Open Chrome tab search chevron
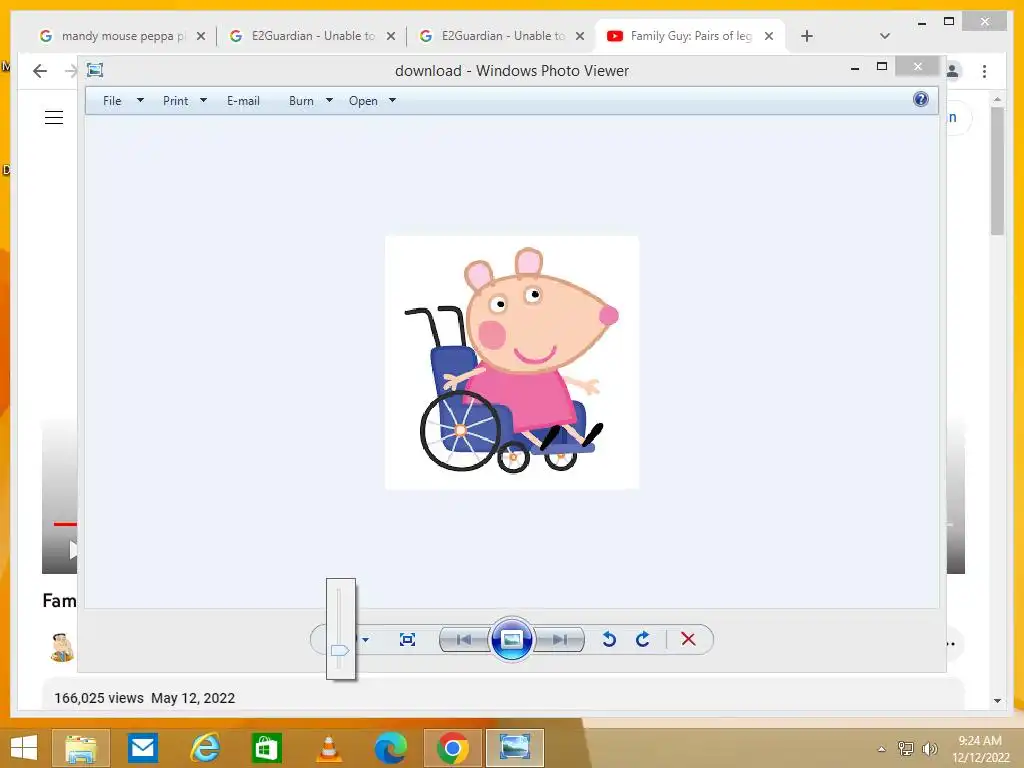Image resolution: width=1024 pixels, height=768 pixels. 885,36
